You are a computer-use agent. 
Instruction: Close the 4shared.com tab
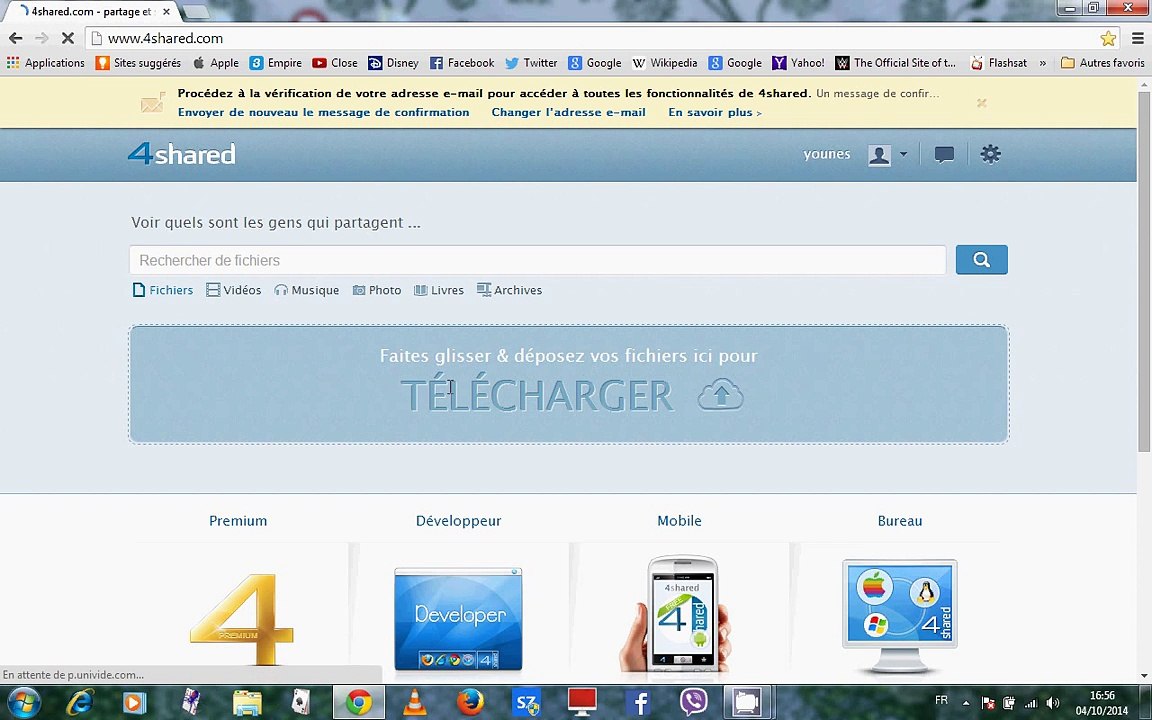tap(166, 12)
